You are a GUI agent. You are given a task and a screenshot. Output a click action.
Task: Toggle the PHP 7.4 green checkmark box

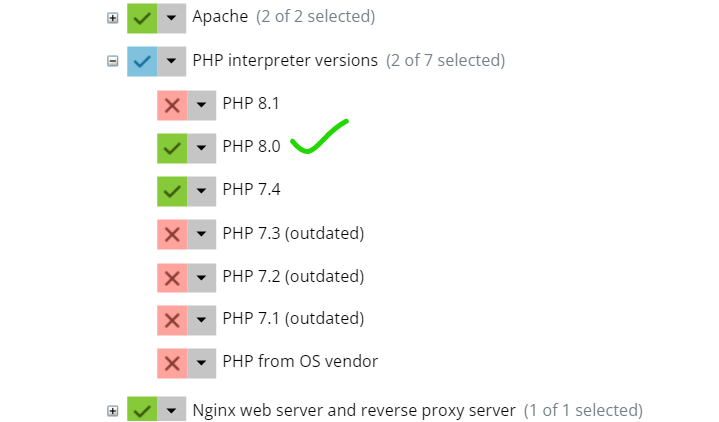[172, 190]
